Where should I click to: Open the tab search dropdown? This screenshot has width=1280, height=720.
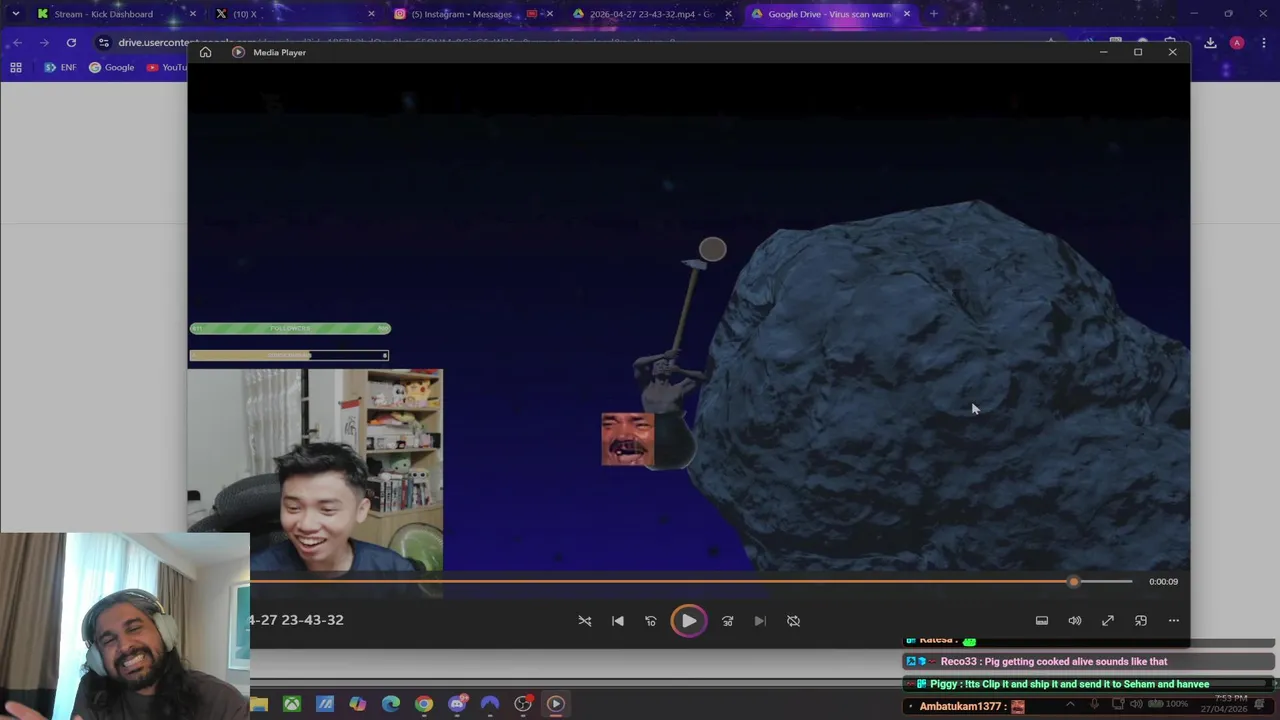click(x=15, y=14)
